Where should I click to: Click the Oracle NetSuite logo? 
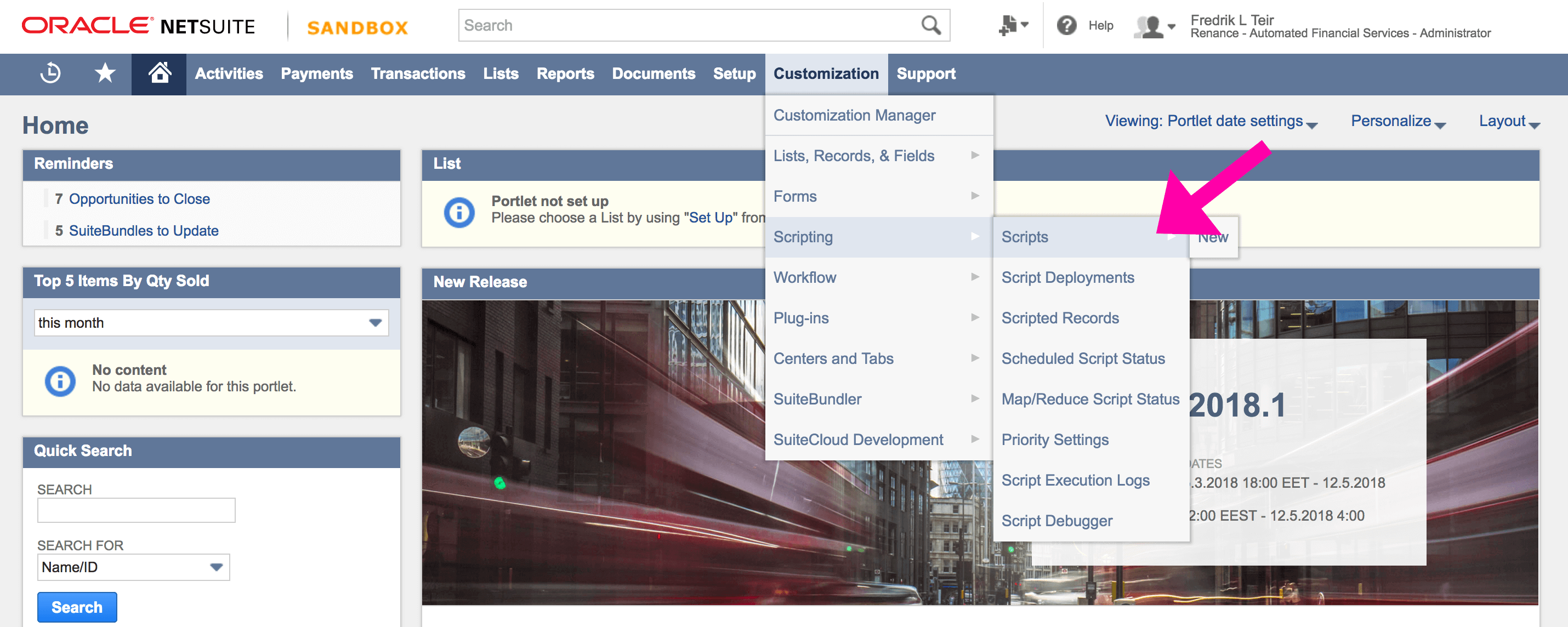point(138,26)
